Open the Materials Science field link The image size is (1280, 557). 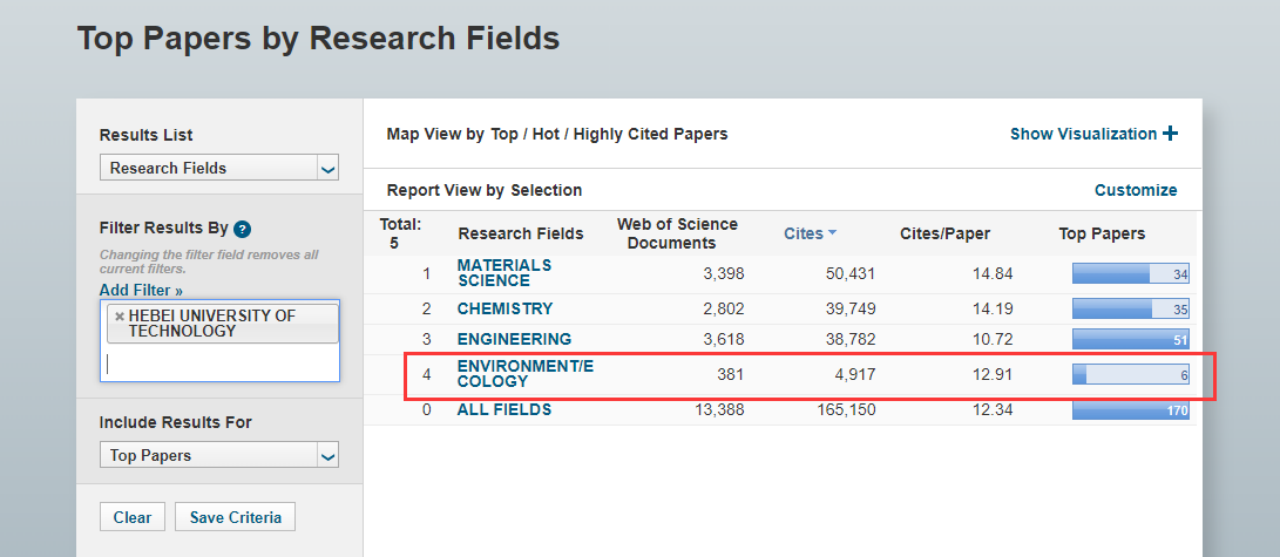click(x=504, y=273)
